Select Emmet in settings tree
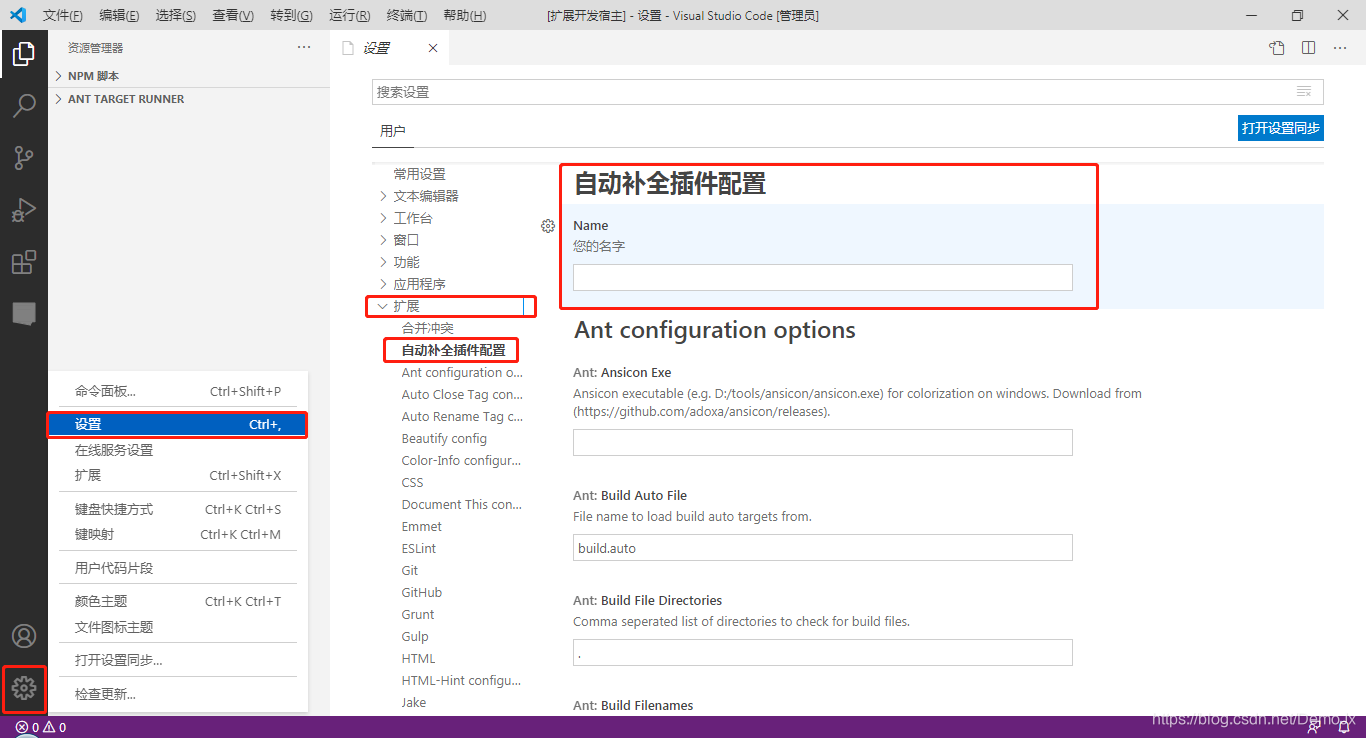 pyautogui.click(x=422, y=526)
